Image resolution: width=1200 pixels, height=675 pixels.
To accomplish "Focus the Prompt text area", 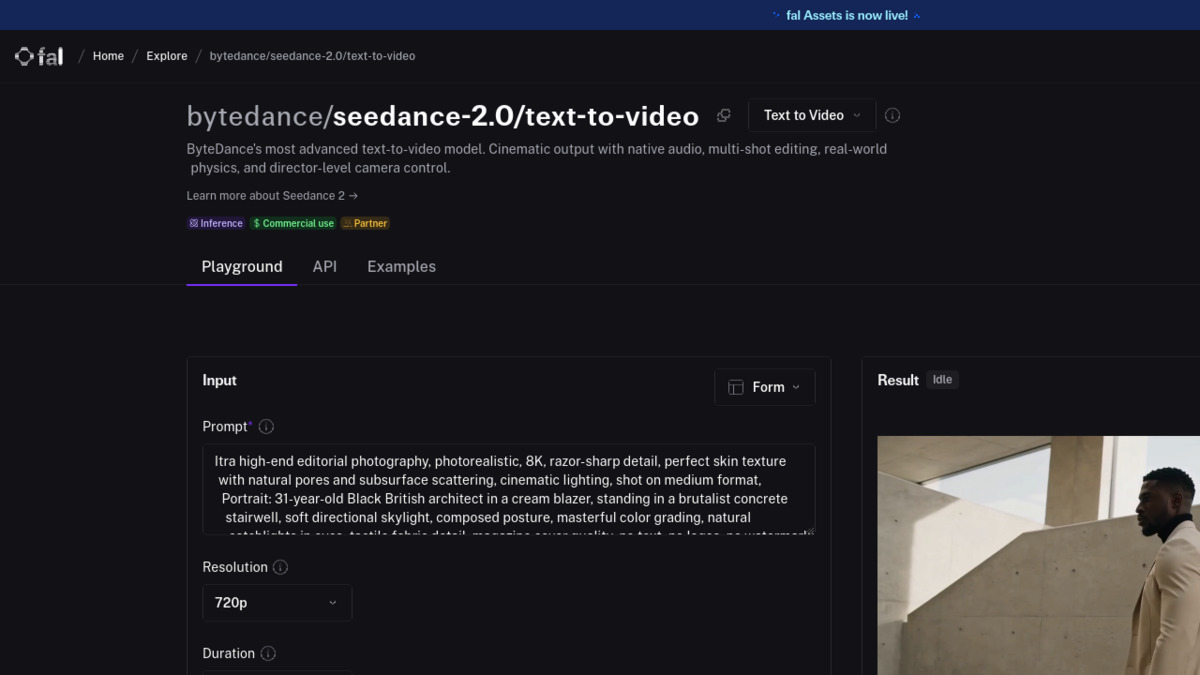I will tap(509, 490).
